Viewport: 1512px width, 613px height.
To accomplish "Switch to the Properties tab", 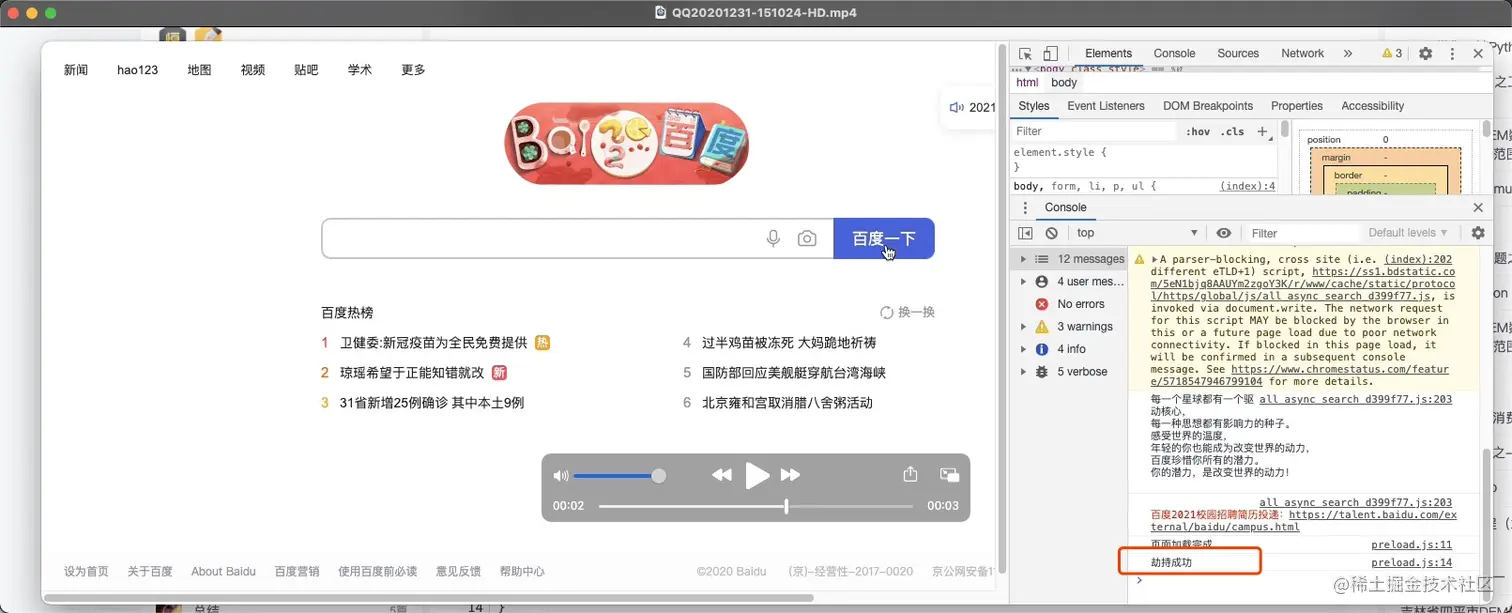I will tap(1297, 106).
